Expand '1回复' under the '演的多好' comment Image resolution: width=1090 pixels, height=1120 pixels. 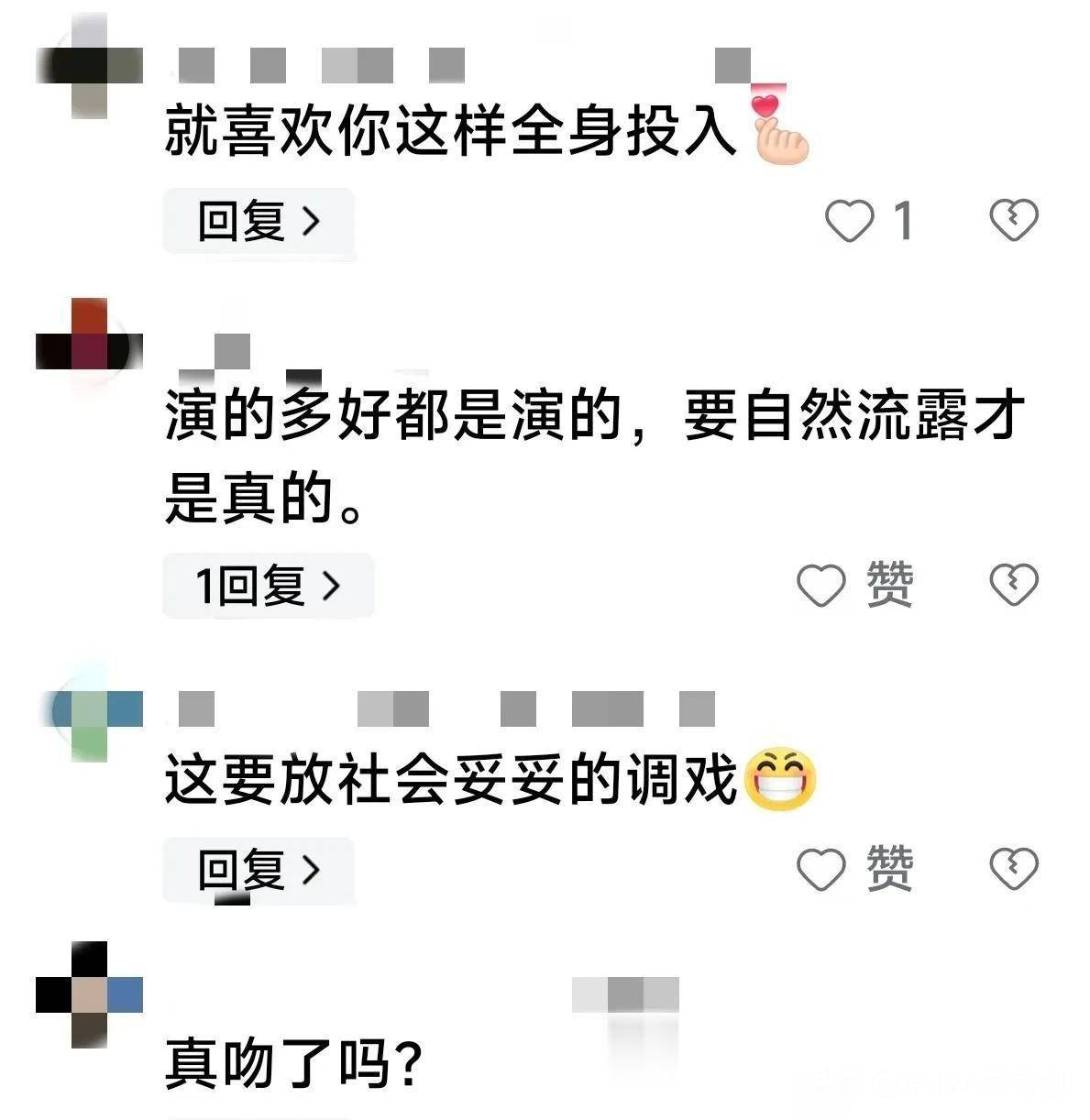[268, 586]
